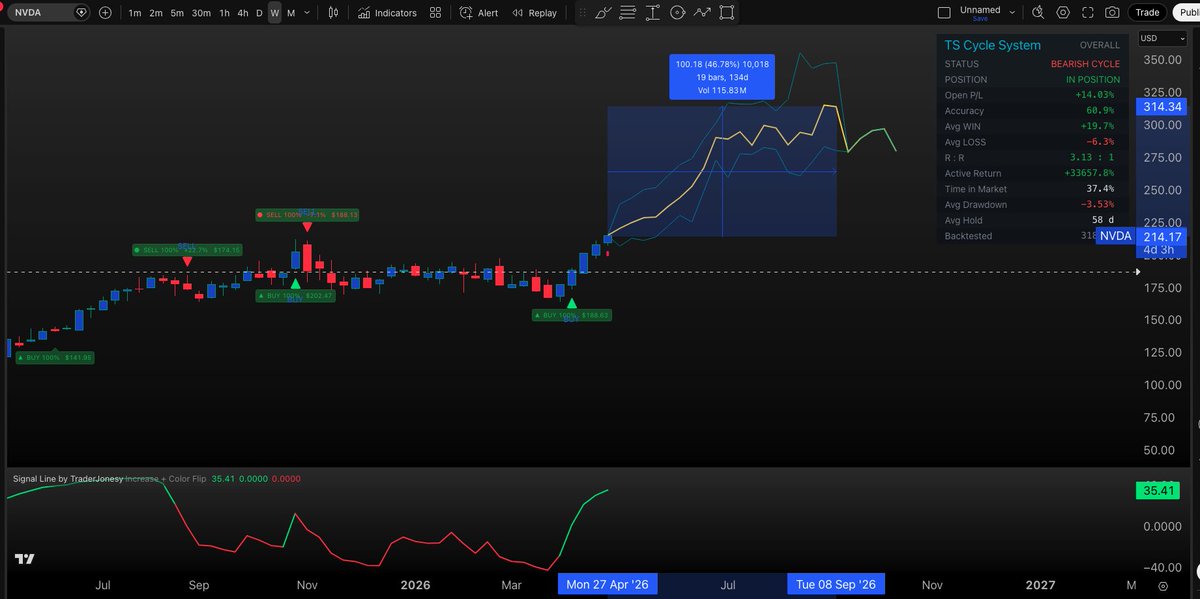
Task: Click the Mon 27 Apr '26 date marker
Action: point(607,584)
